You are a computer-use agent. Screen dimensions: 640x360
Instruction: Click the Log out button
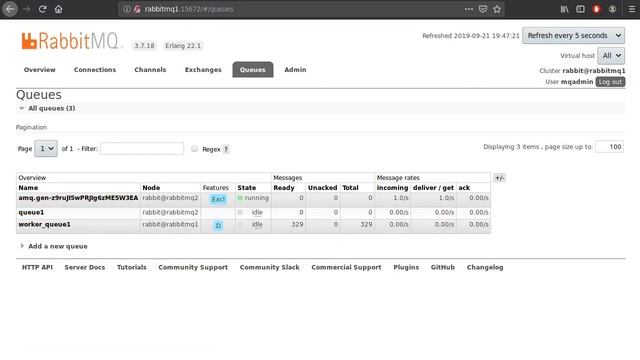[610, 82]
